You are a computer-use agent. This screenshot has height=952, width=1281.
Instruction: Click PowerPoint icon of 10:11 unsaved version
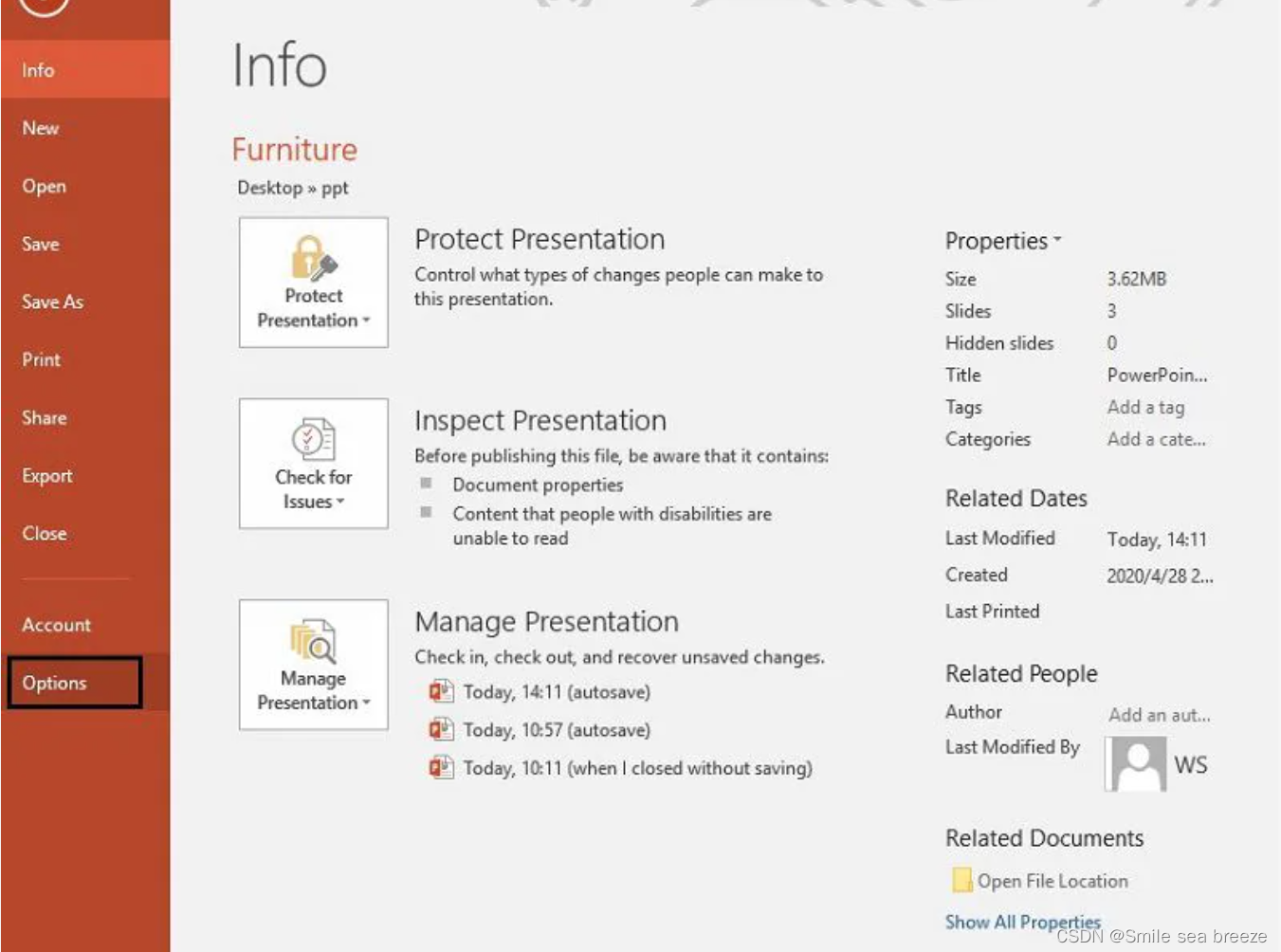(x=441, y=767)
